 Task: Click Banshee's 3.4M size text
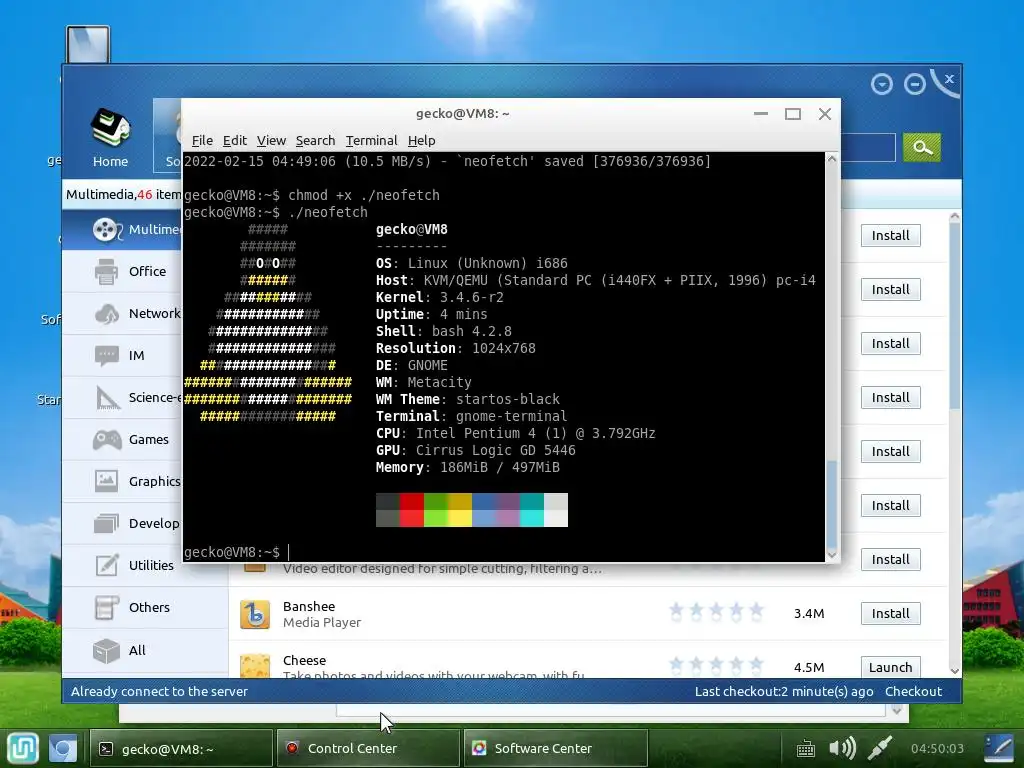point(809,613)
